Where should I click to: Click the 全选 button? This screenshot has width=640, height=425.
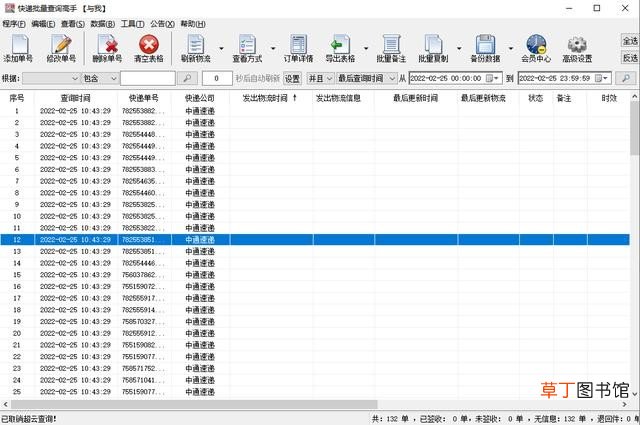[630, 41]
